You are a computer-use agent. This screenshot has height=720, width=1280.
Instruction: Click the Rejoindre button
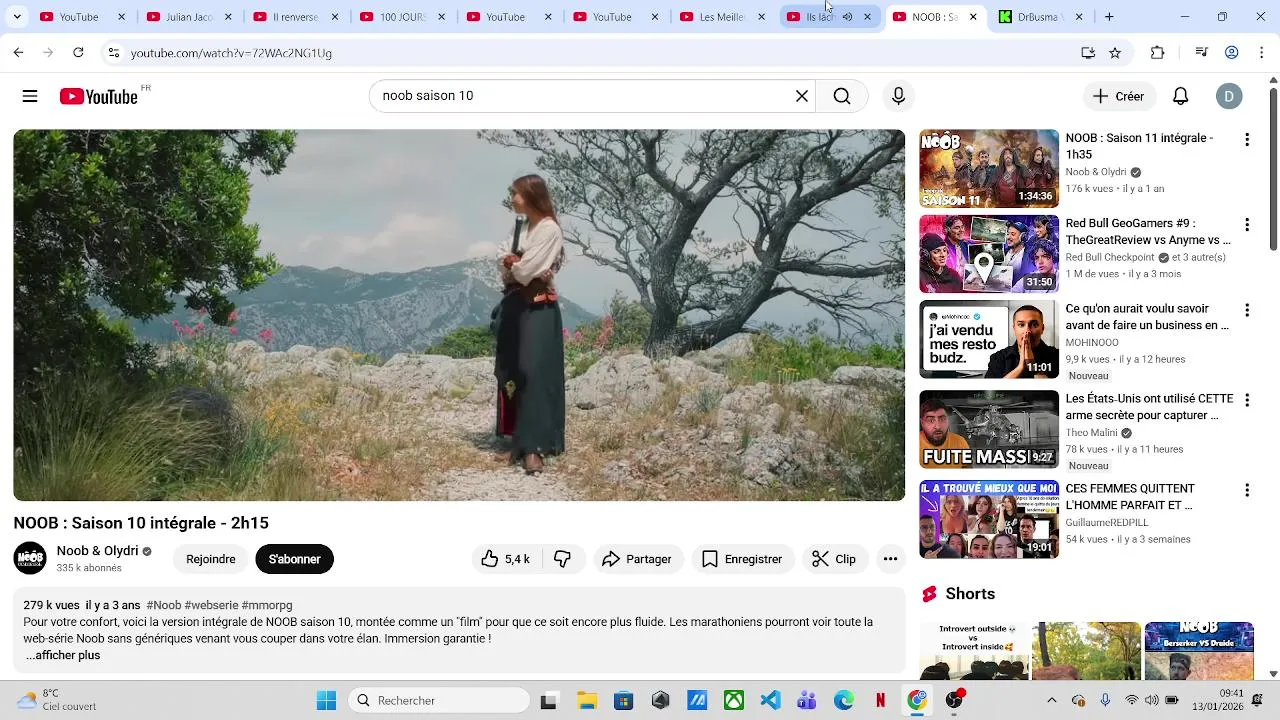pos(211,559)
